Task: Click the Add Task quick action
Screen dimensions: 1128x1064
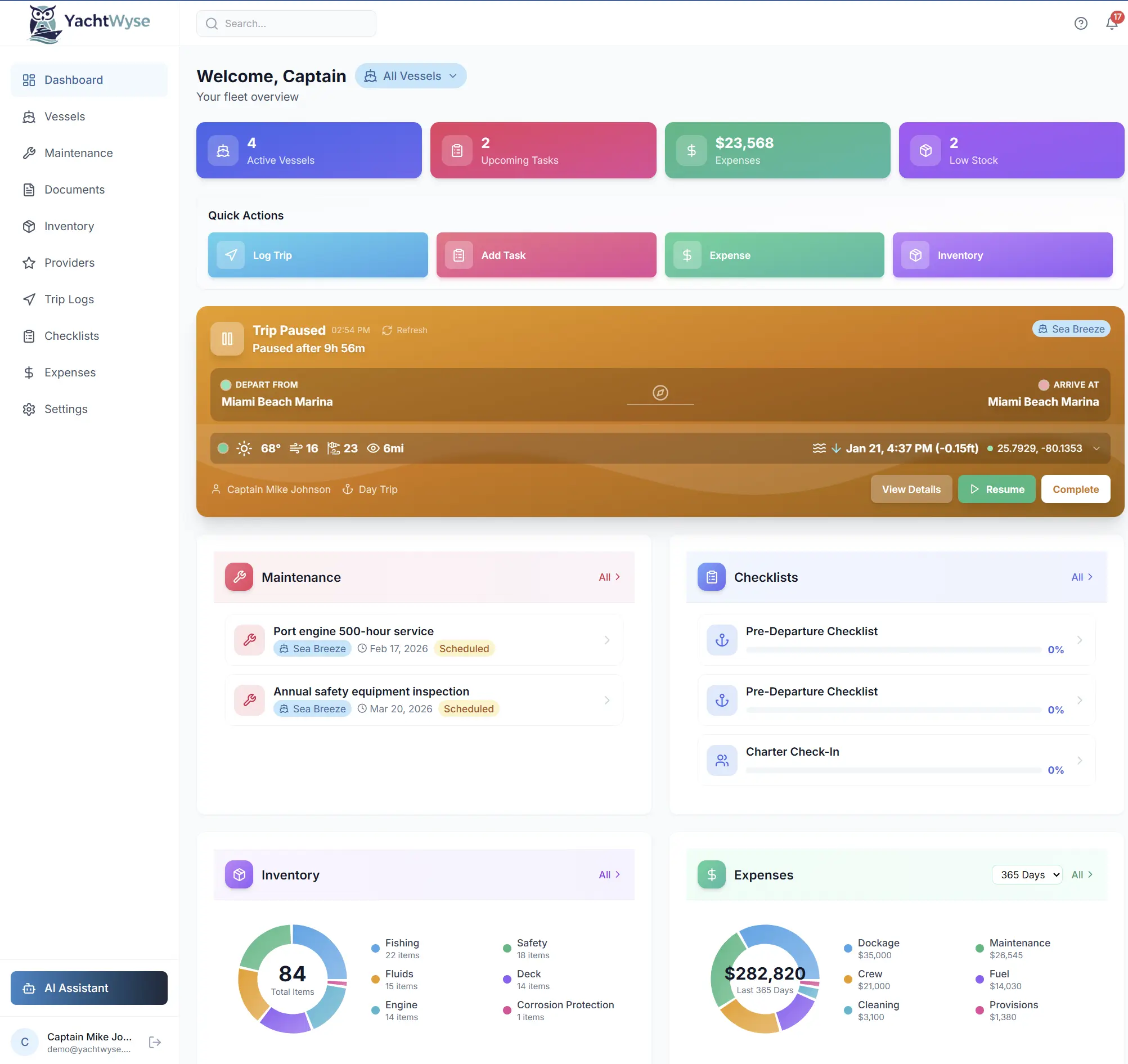Action: [x=545, y=255]
